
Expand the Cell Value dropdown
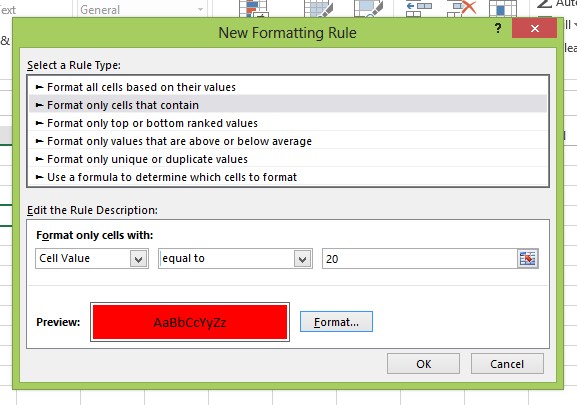139,259
